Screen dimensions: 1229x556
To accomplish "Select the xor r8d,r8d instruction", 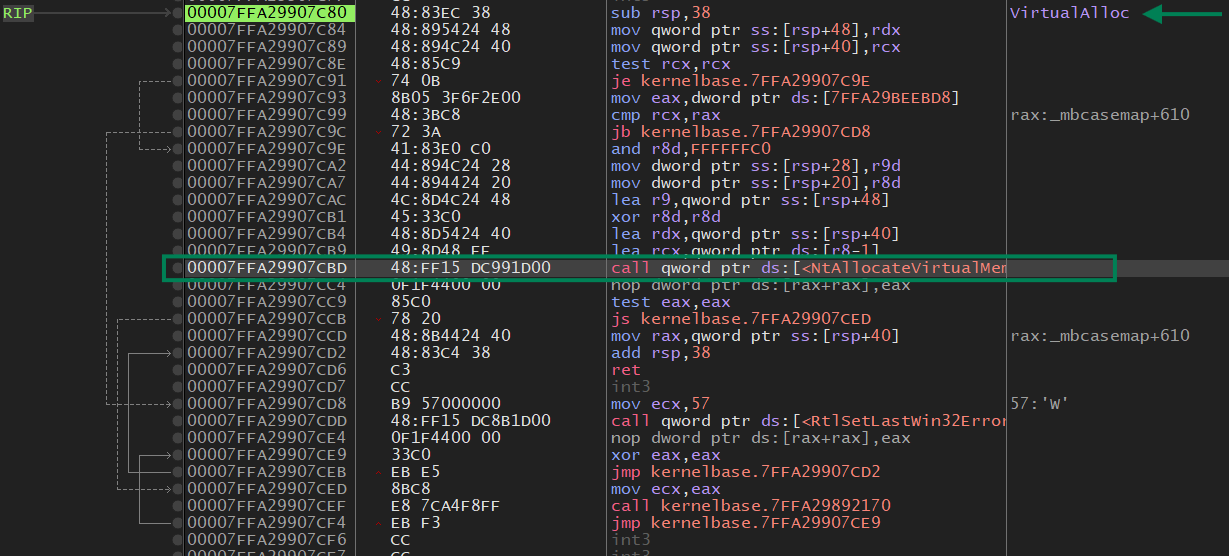I will pyautogui.click(x=665, y=217).
